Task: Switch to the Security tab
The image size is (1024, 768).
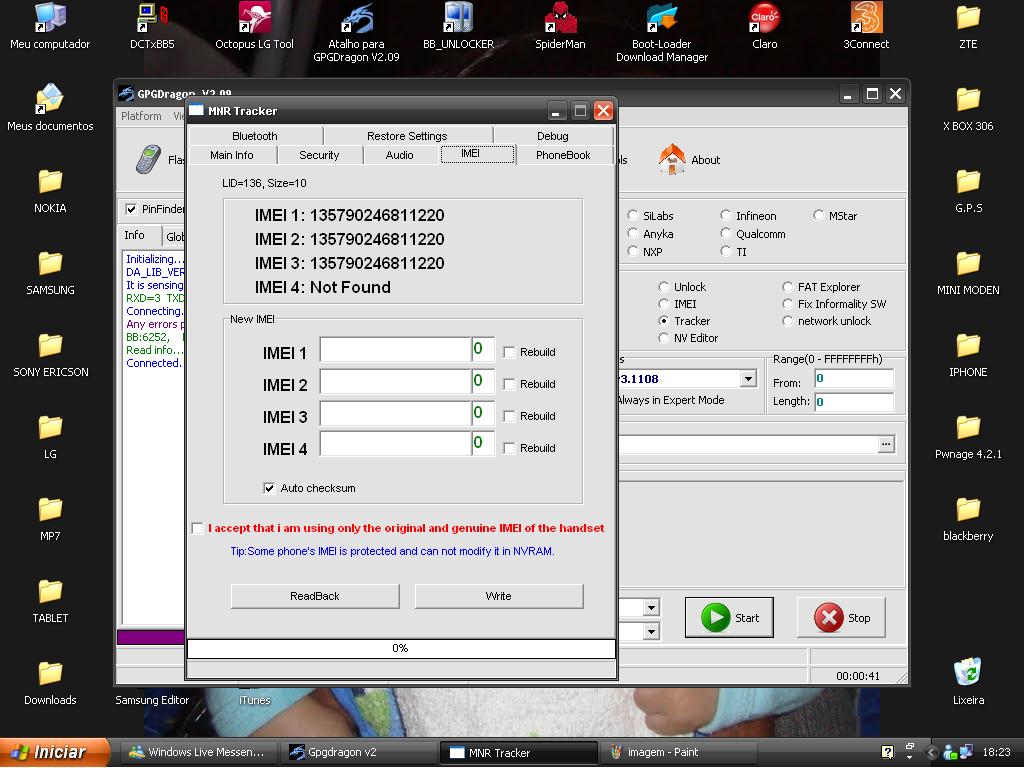Action: point(319,155)
